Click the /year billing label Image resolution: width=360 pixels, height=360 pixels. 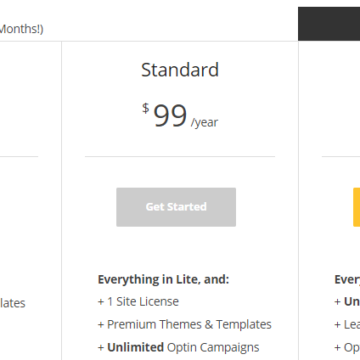[x=204, y=122]
